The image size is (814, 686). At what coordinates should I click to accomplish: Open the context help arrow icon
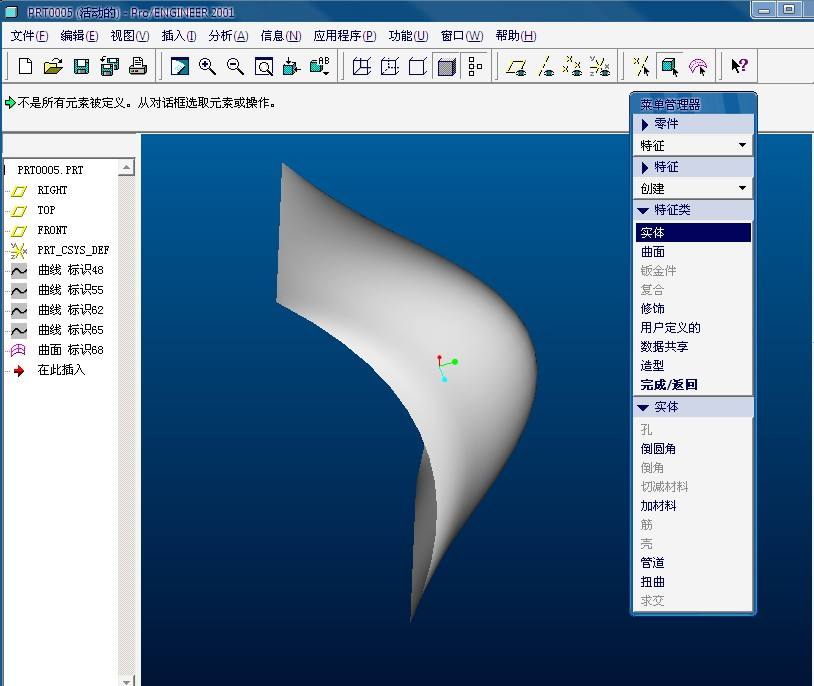pos(739,67)
